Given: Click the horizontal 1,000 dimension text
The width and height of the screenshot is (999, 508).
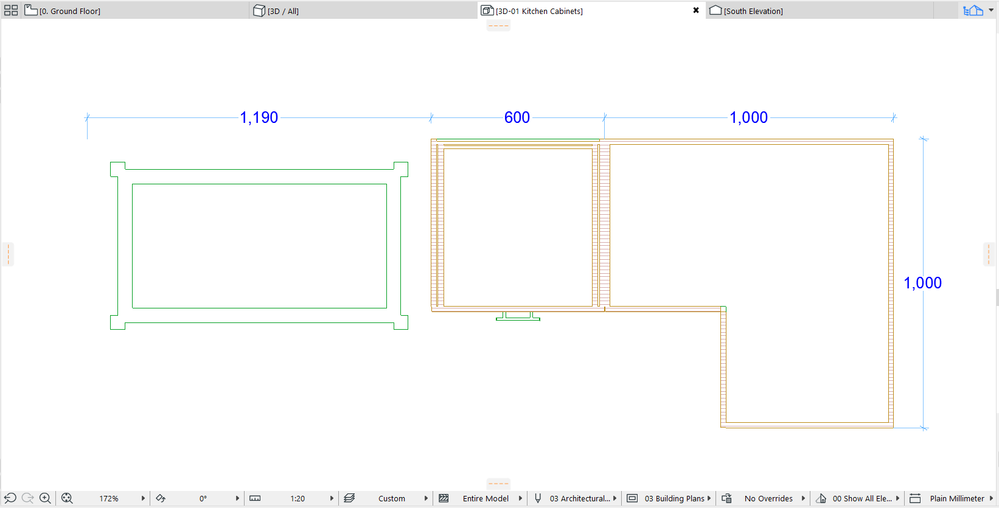Looking at the screenshot, I should click(x=749, y=117).
